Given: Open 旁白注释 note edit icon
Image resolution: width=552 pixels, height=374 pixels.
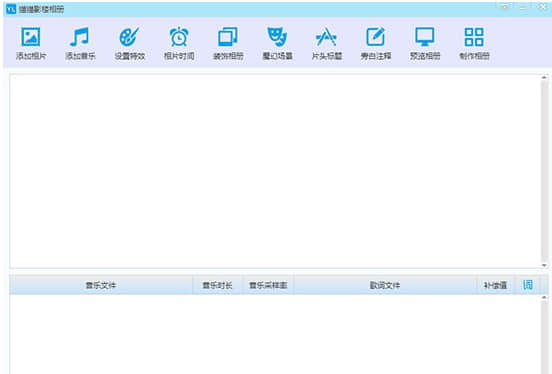Looking at the screenshot, I should [376, 37].
